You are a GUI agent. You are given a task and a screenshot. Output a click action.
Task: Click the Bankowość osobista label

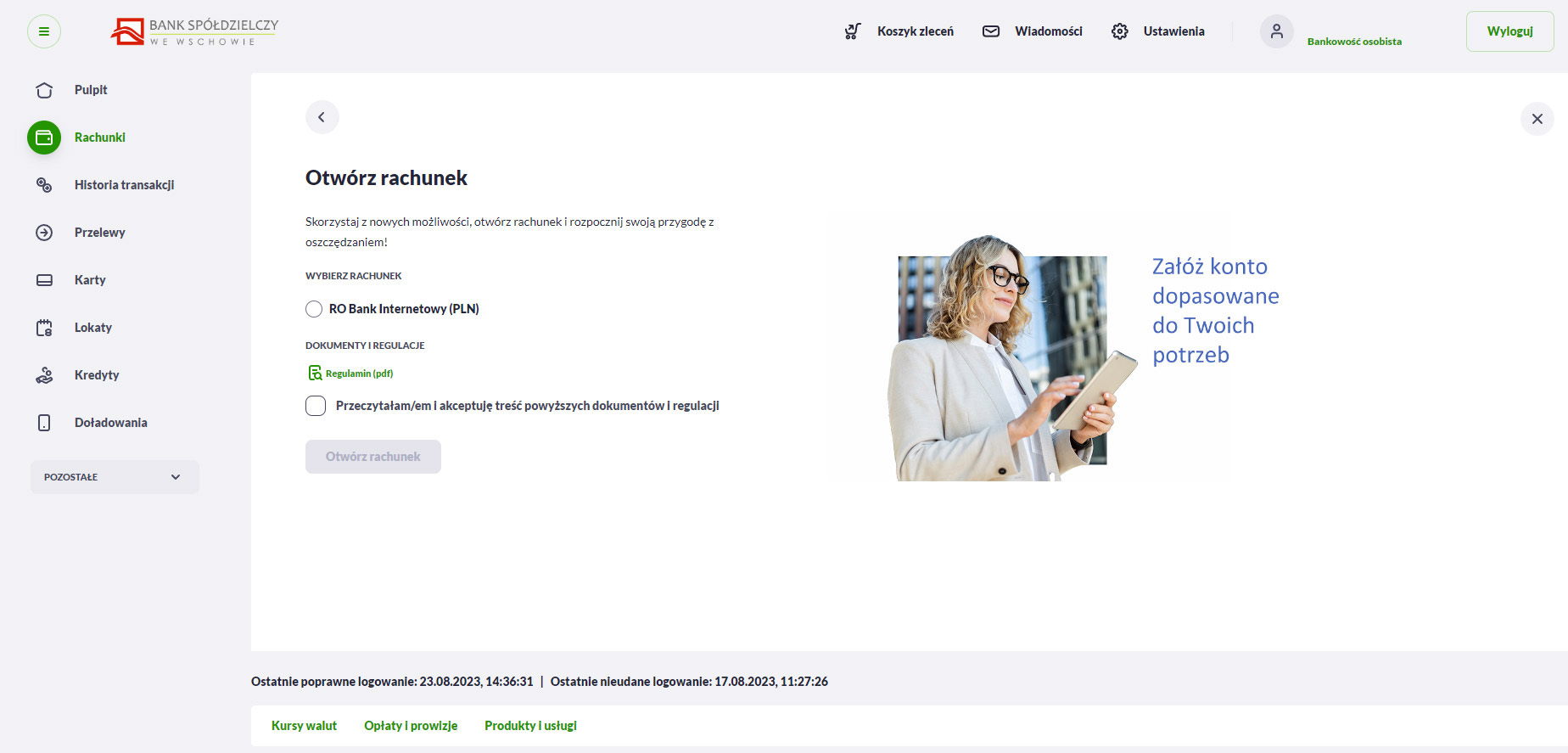point(1354,42)
